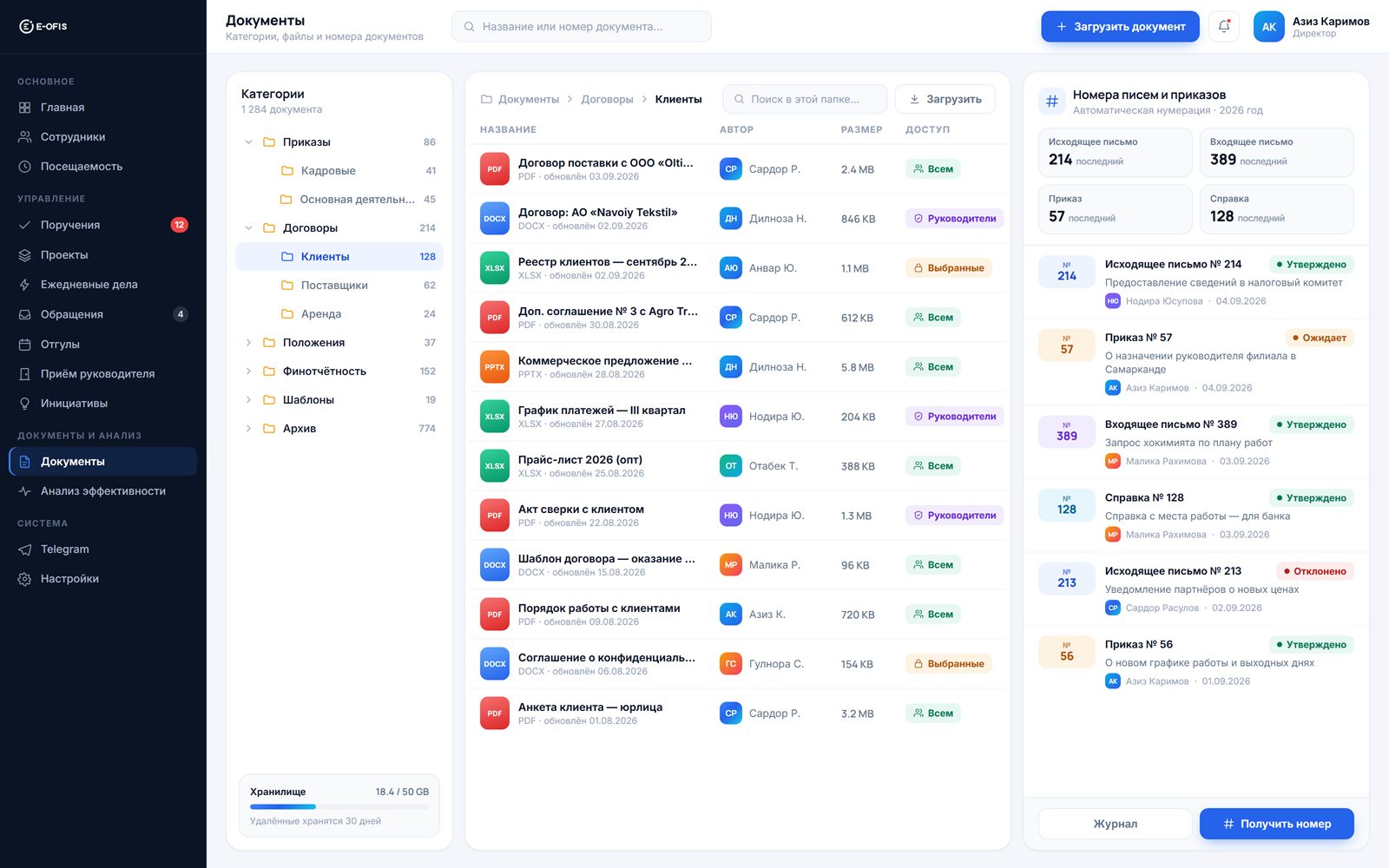This screenshot has width=1389, height=868.
Task: Click XLSX icon of Прайс-лист 2026
Action: coord(495,466)
